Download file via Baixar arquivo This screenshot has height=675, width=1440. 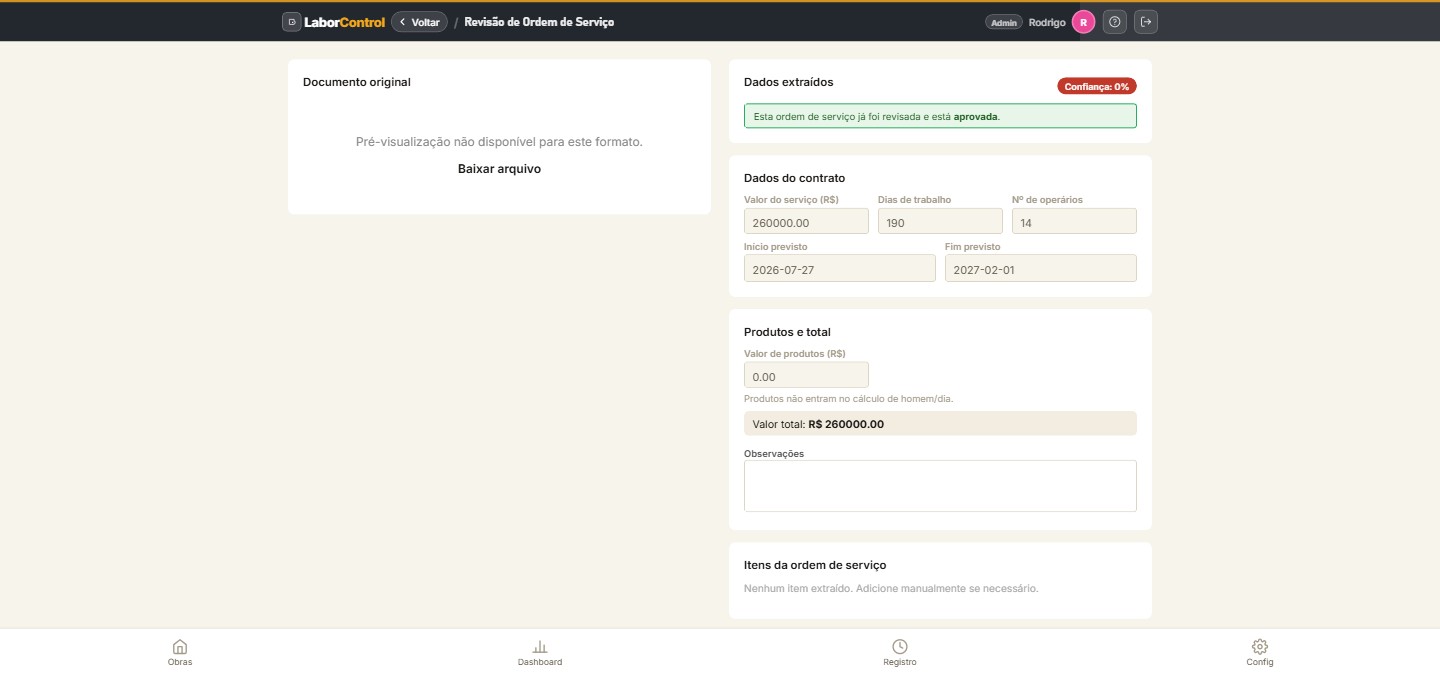point(499,169)
